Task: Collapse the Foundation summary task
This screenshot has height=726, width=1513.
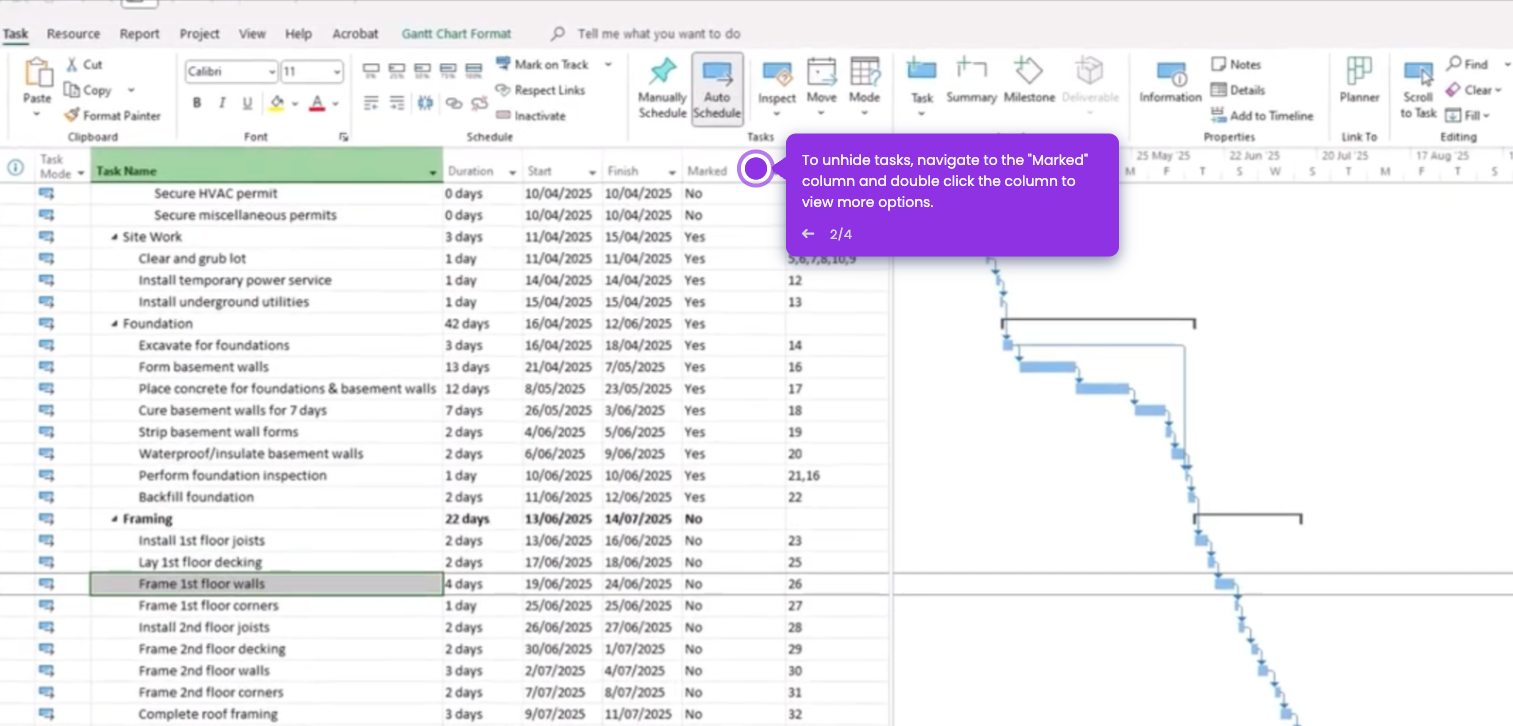Action: (113, 324)
